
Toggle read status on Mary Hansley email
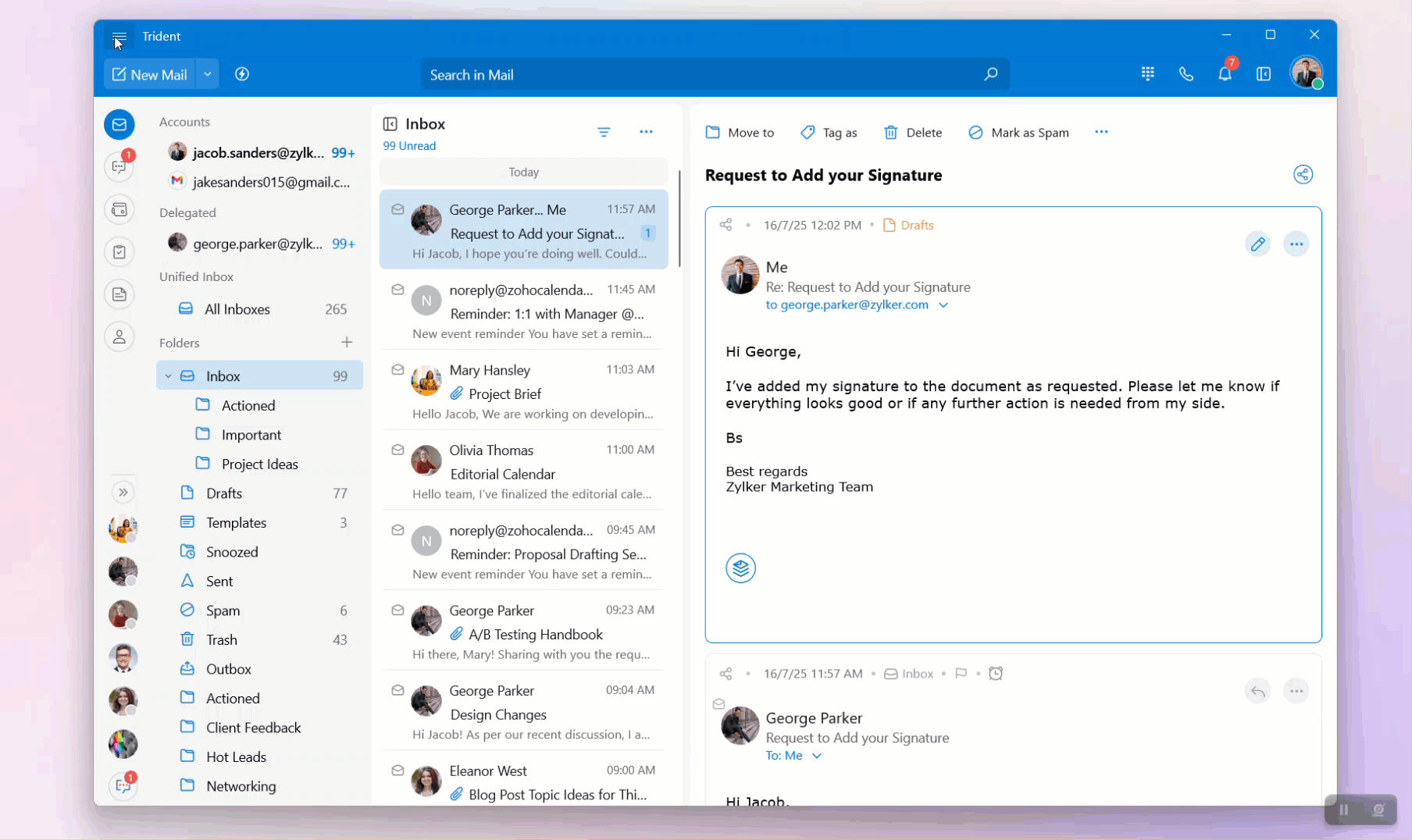coord(398,369)
